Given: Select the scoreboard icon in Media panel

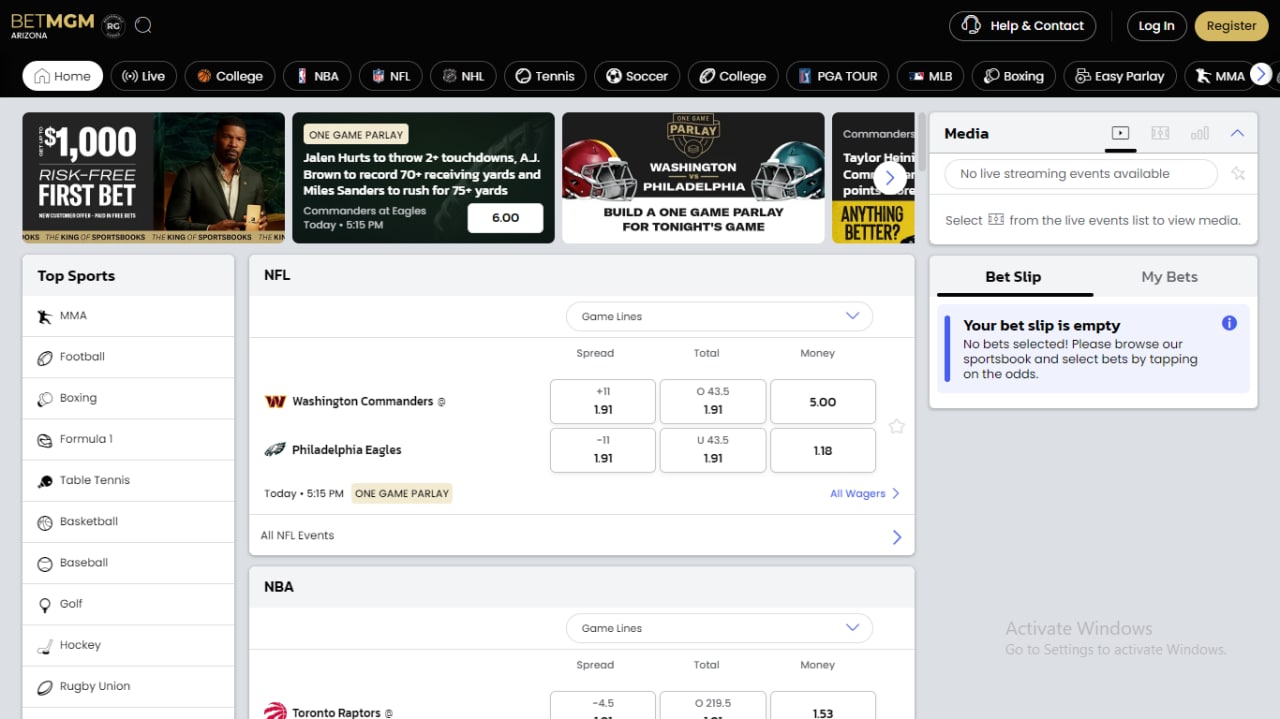Looking at the screenshot, I should [x=1160, y=133].
